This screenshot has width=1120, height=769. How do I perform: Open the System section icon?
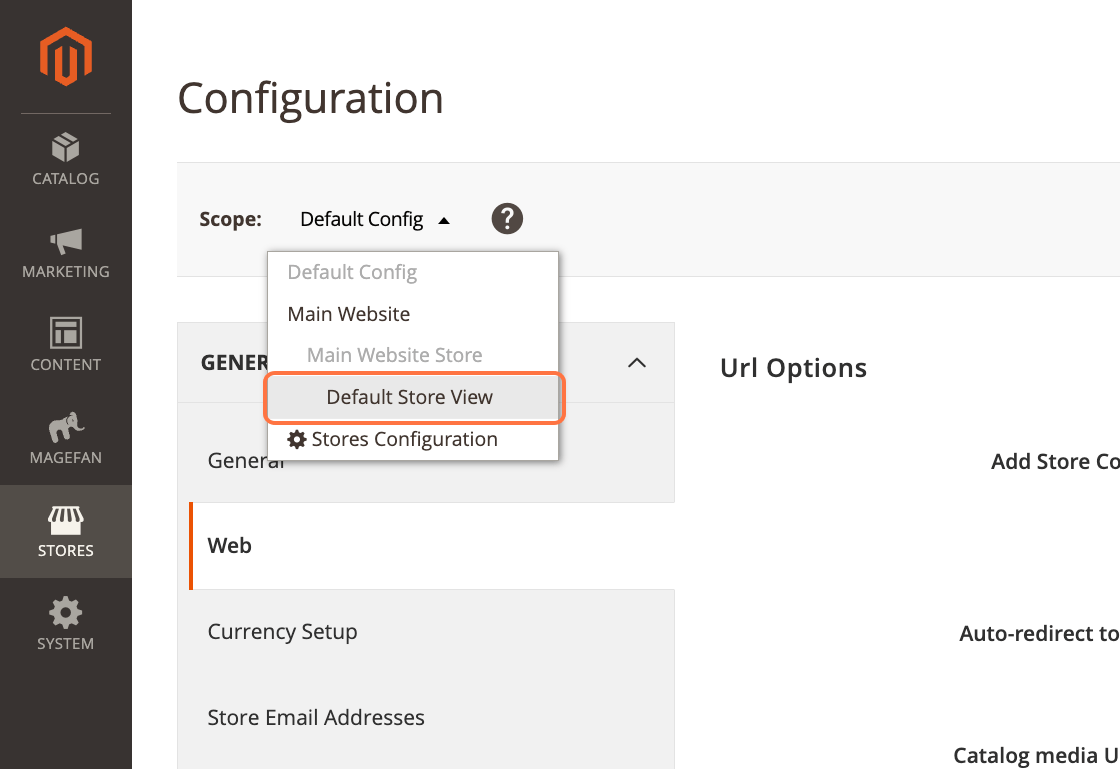tap(65, 624)
